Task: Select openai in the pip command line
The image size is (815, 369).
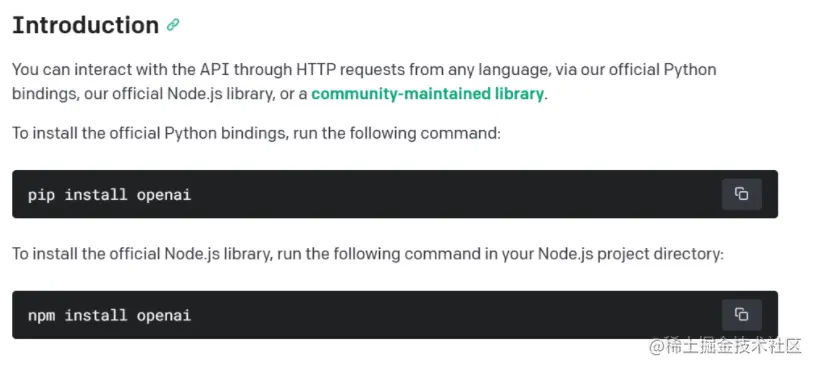Action: pos(164,195)
